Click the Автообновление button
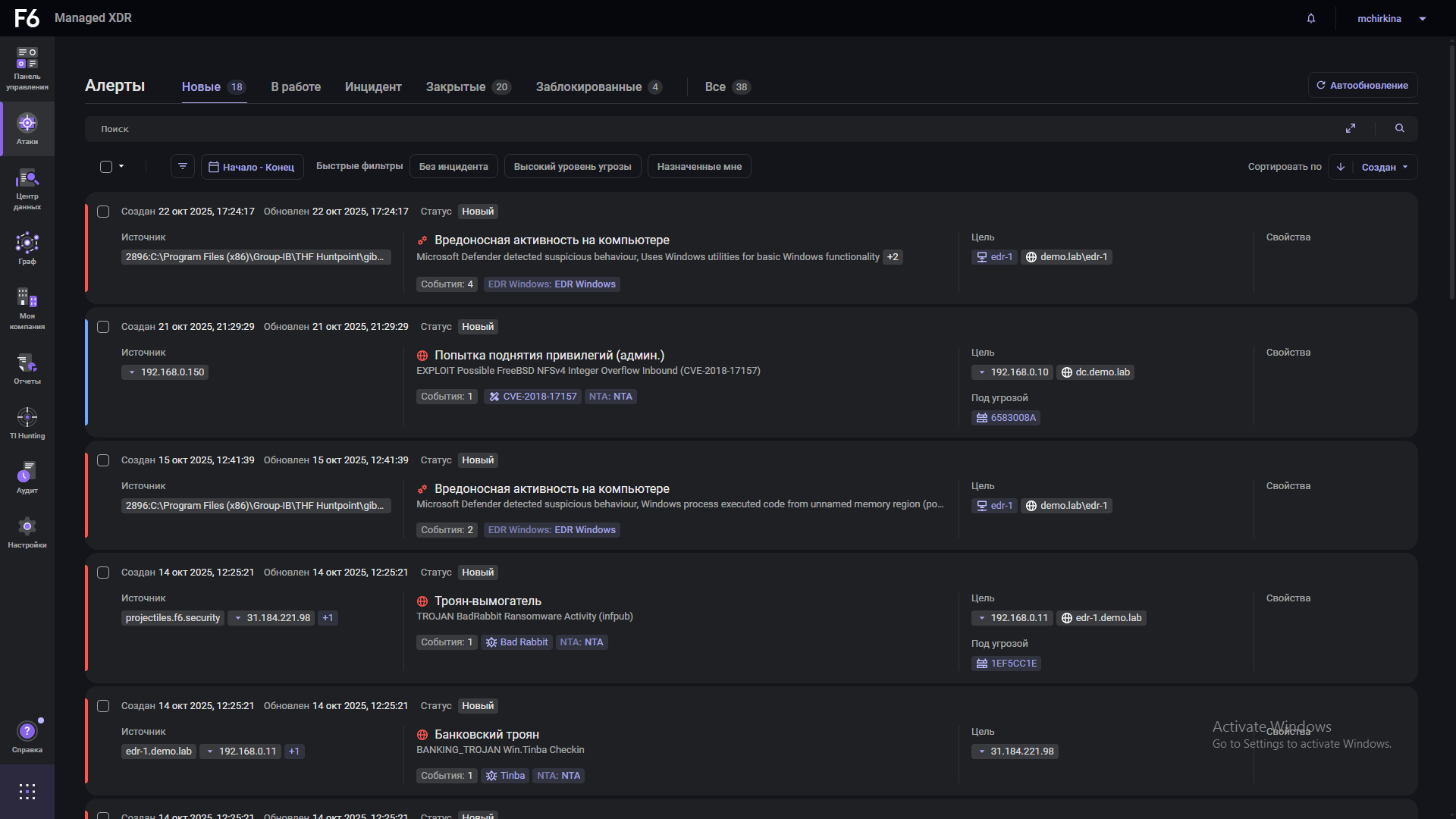Screen dimensions: 1456x819 pos(1363,85)
